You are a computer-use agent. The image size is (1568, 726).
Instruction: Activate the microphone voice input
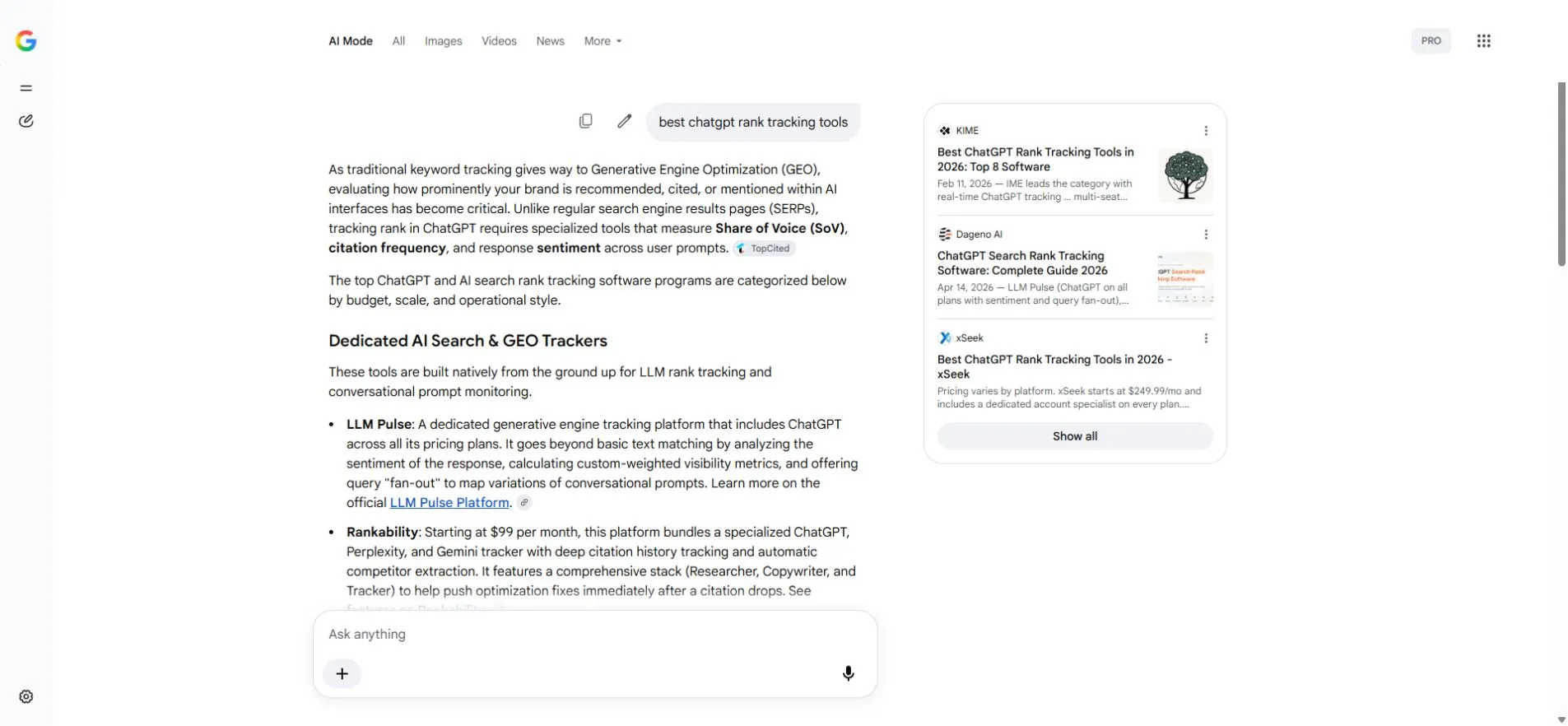[849, 674]
